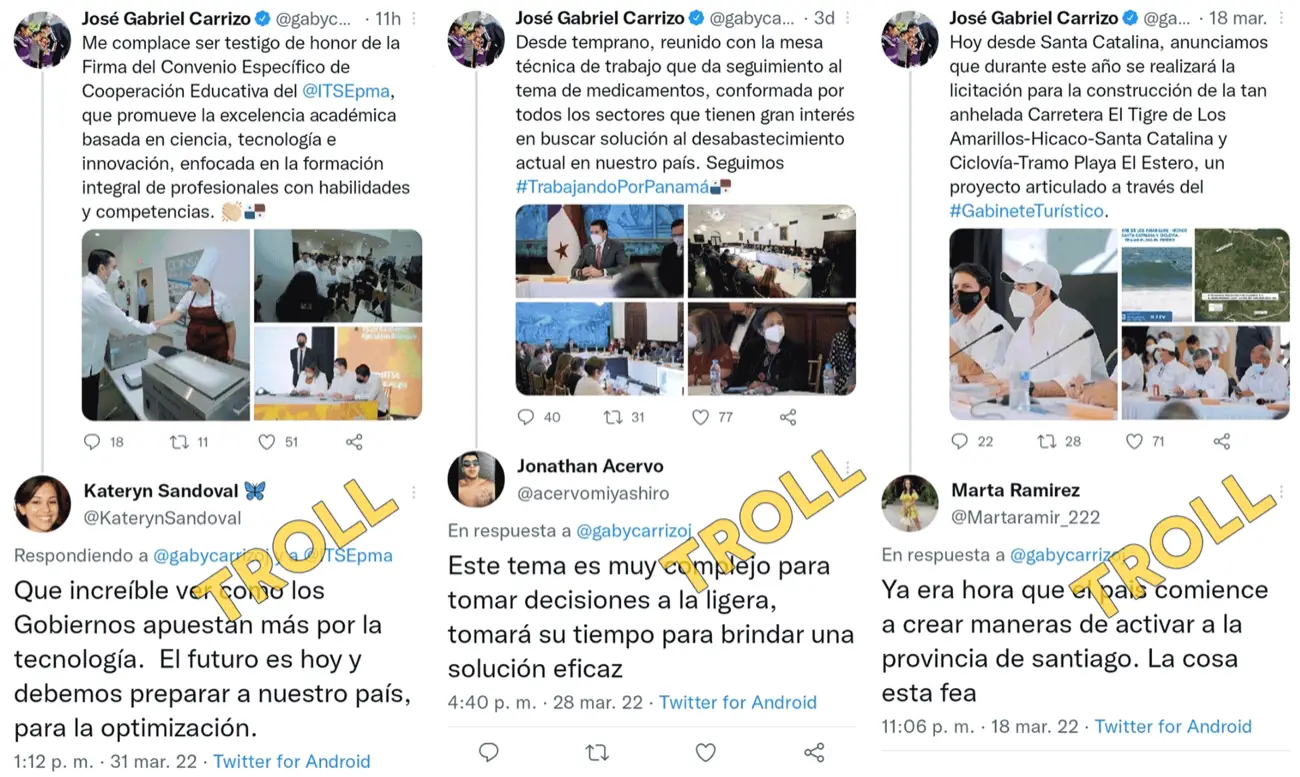Retweet the first tweet showing 11 retweets
The image size is (1300, 777).
click(x=179, y=442)
